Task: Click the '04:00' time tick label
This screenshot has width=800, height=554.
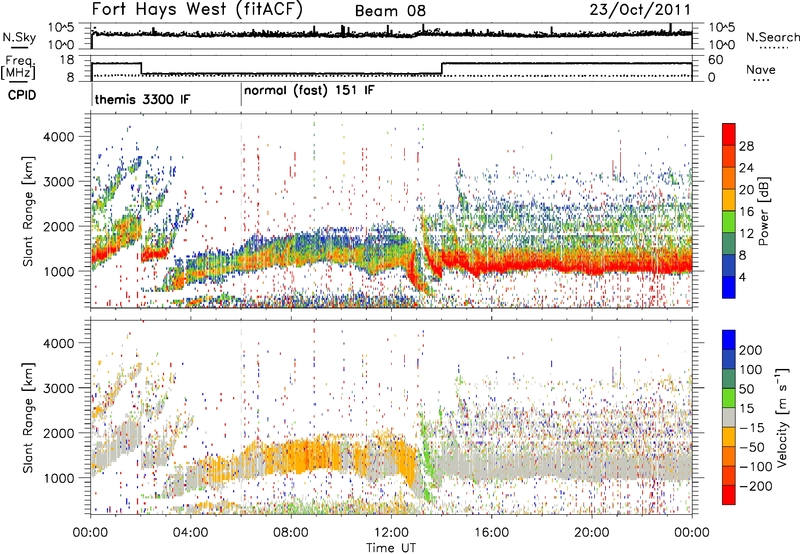Action: point(190,533)
